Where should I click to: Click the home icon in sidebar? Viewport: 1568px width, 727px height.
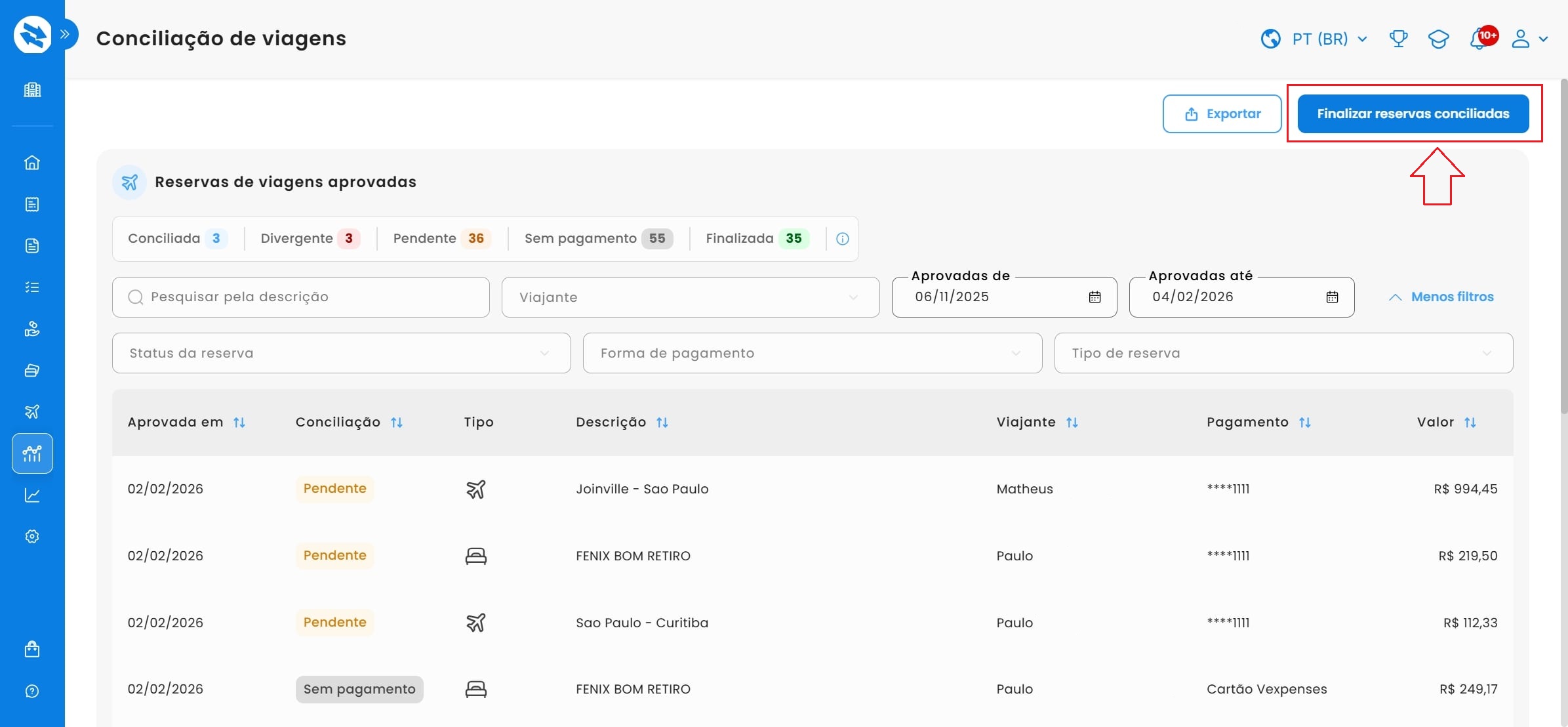tap(32, 163)
